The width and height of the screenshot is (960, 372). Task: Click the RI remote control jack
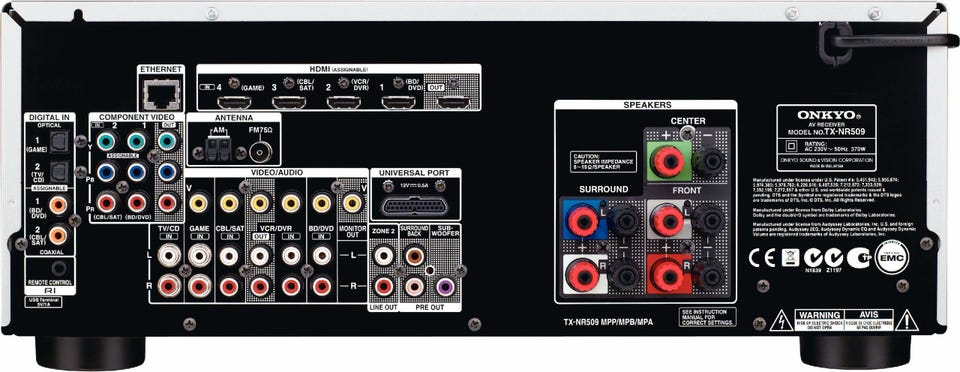[59, 268]
